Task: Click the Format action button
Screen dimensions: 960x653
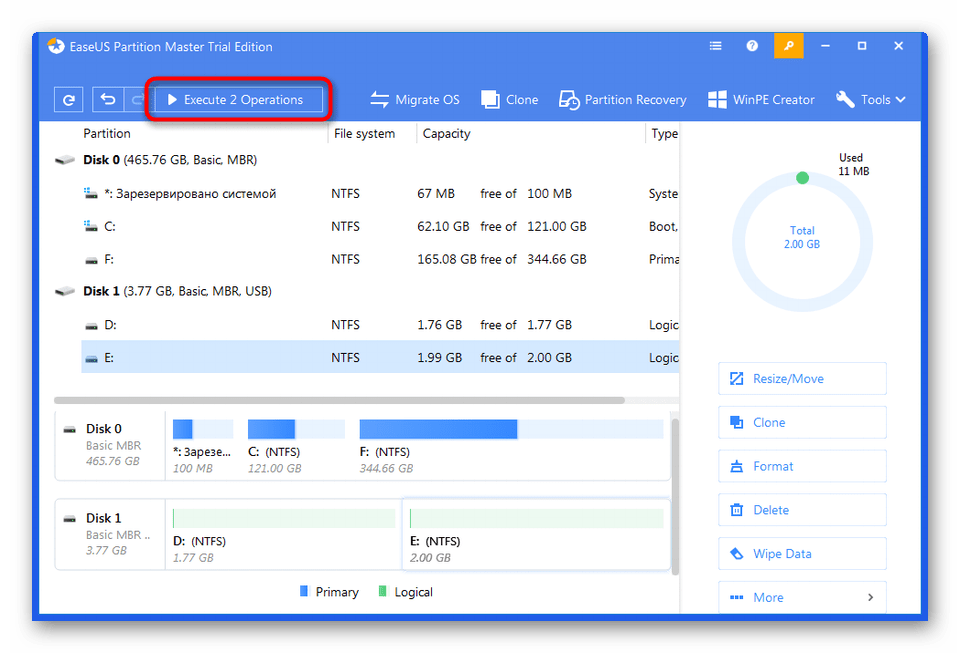Action: (802, 466)
